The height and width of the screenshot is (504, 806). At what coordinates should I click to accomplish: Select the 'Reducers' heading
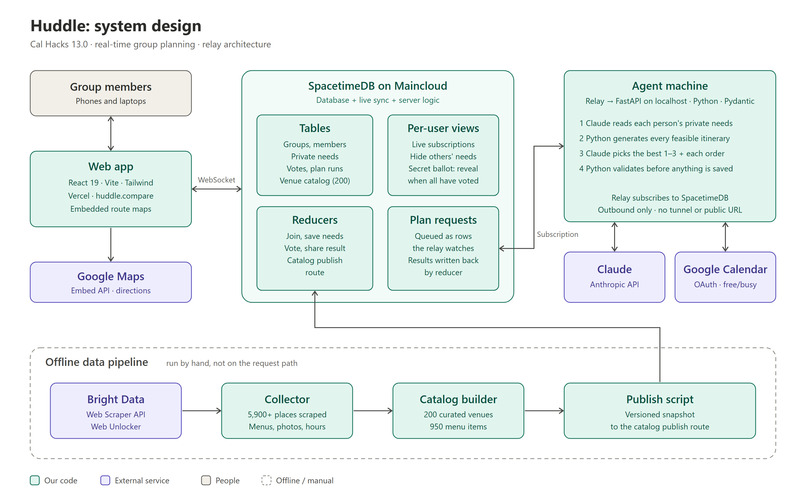[x=315, y=220]
